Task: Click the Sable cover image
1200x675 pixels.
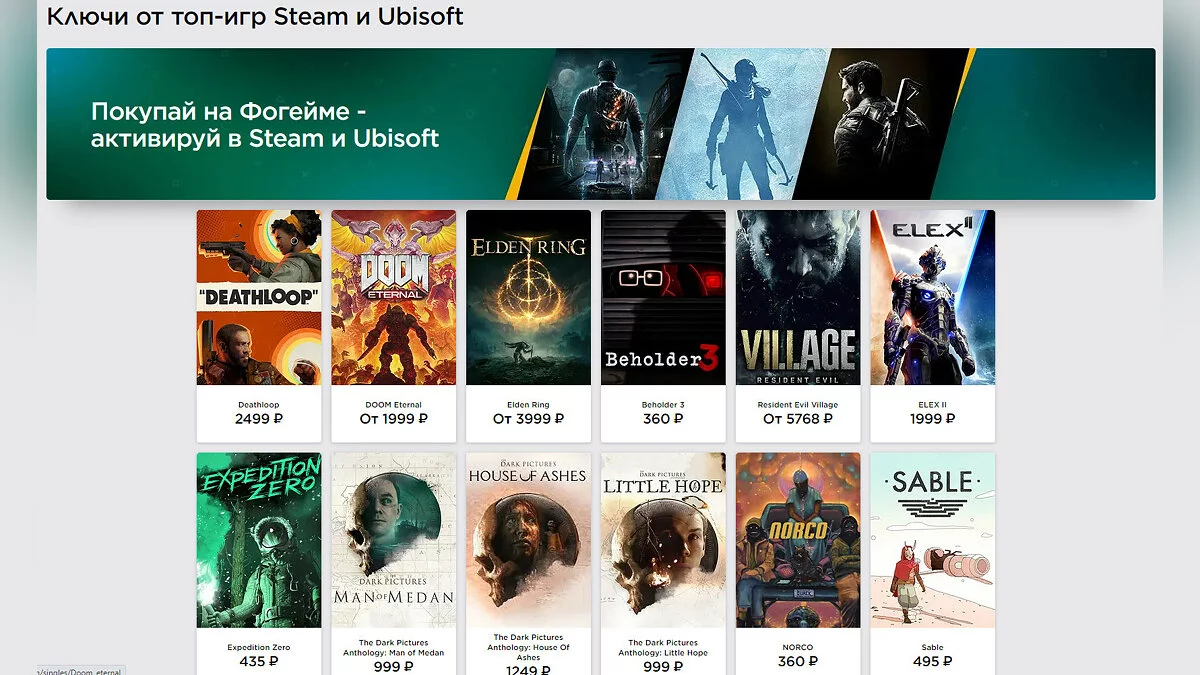Action: [x=933, y=540]
